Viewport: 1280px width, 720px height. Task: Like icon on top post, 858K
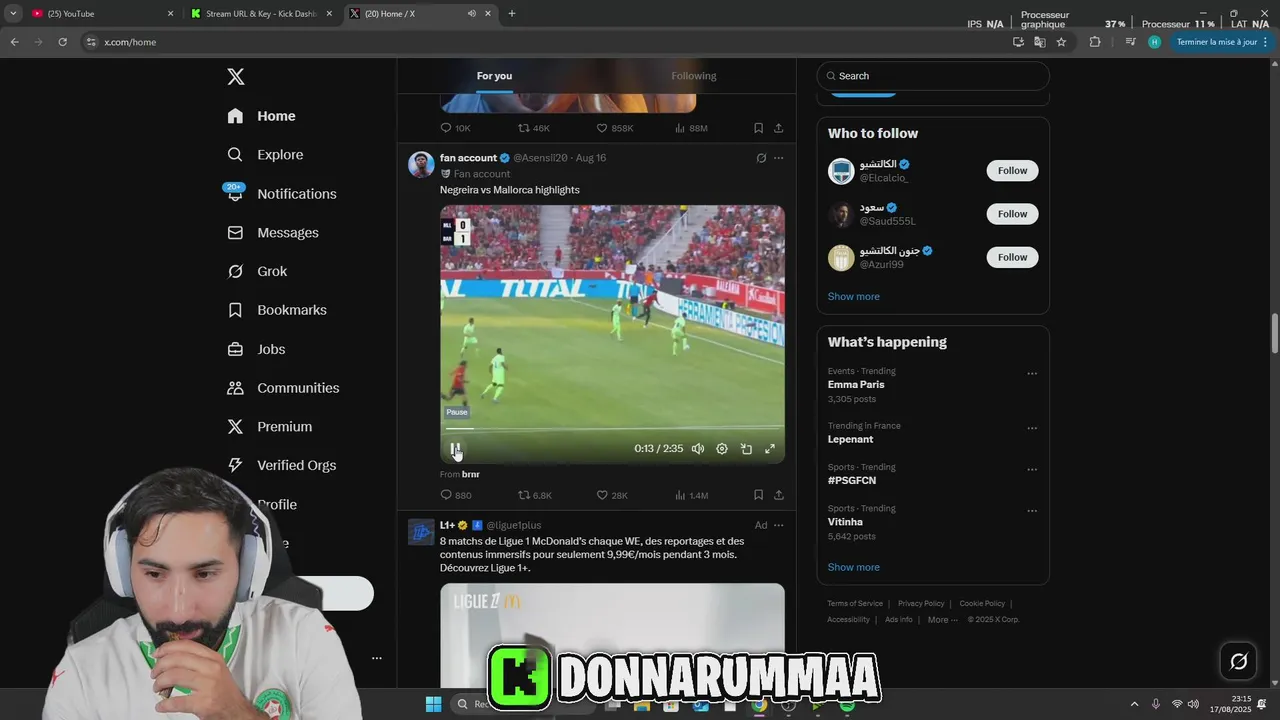615,128
